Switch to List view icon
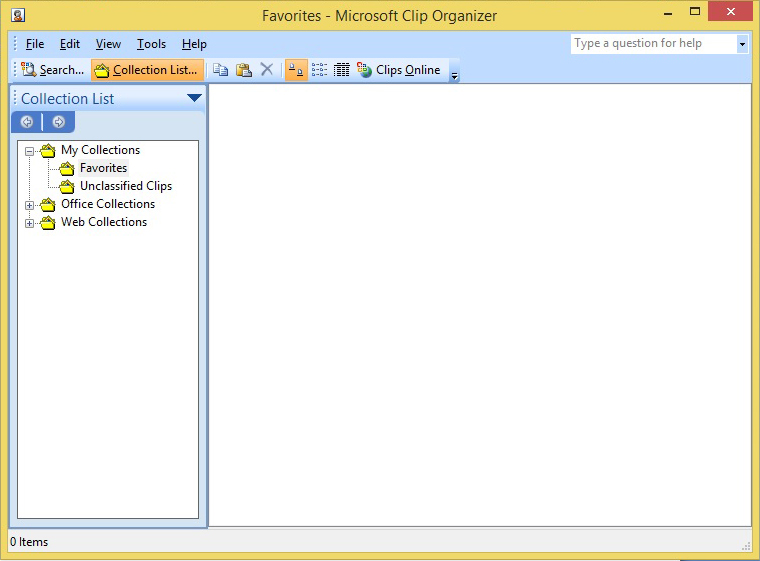760x561 pixels. coord(319,70)
